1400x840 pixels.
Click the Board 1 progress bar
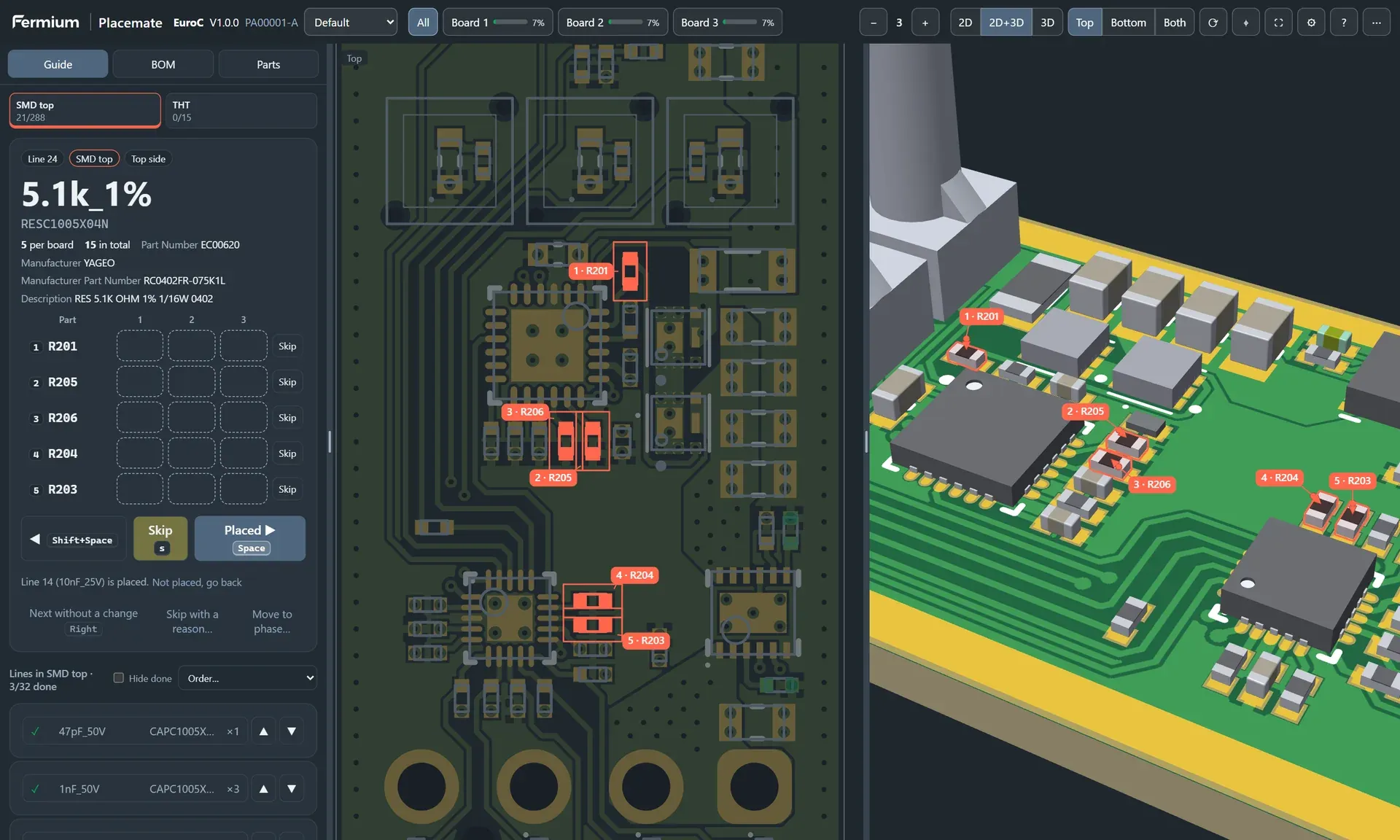[510, 23]
